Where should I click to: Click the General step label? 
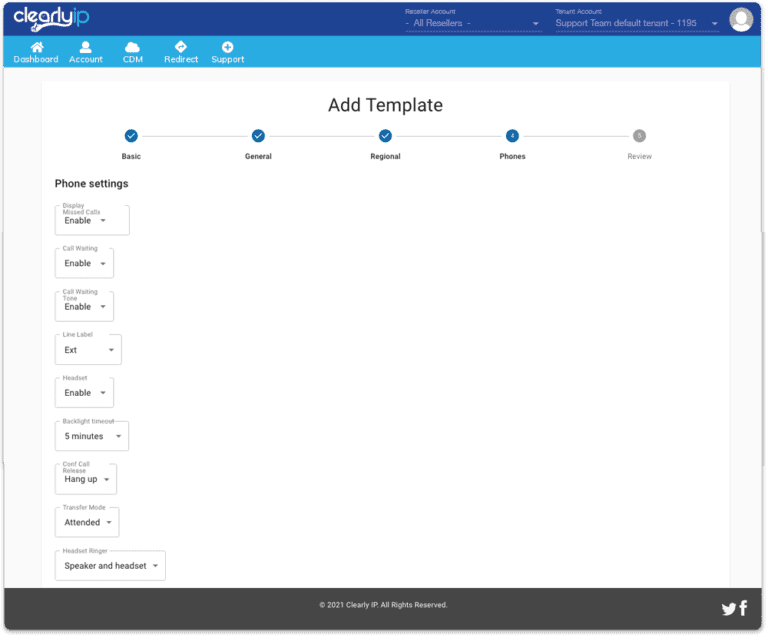click(x=258, y=156)
